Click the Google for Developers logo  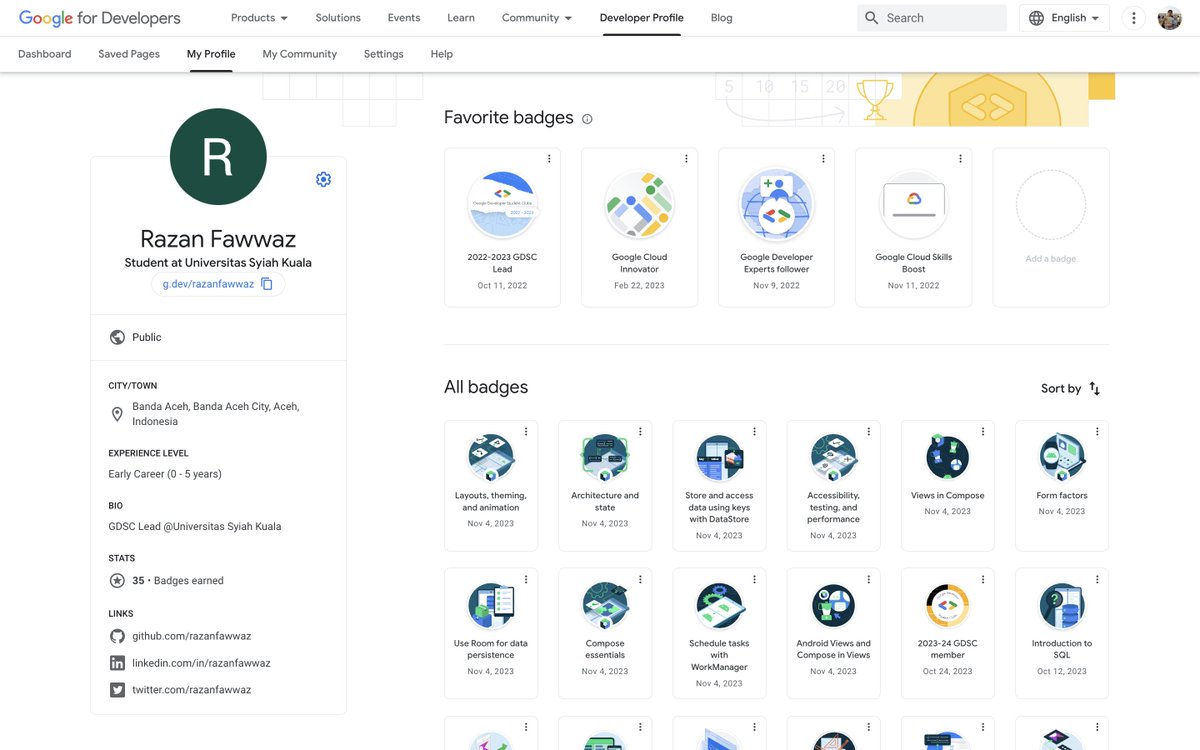pos(100,18)
